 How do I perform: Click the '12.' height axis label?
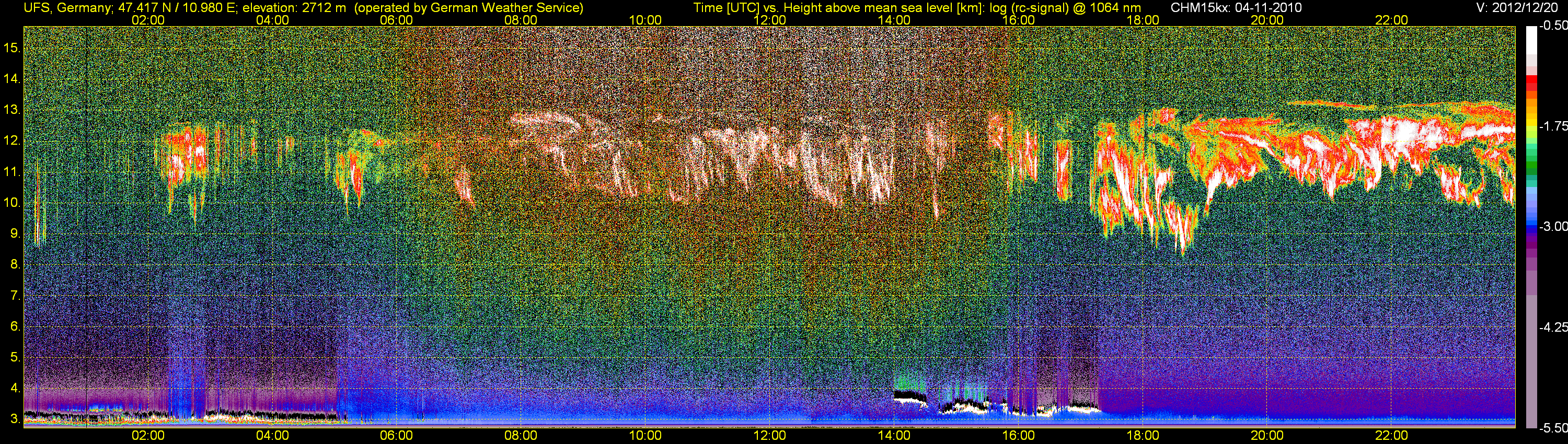pos(12,141)
